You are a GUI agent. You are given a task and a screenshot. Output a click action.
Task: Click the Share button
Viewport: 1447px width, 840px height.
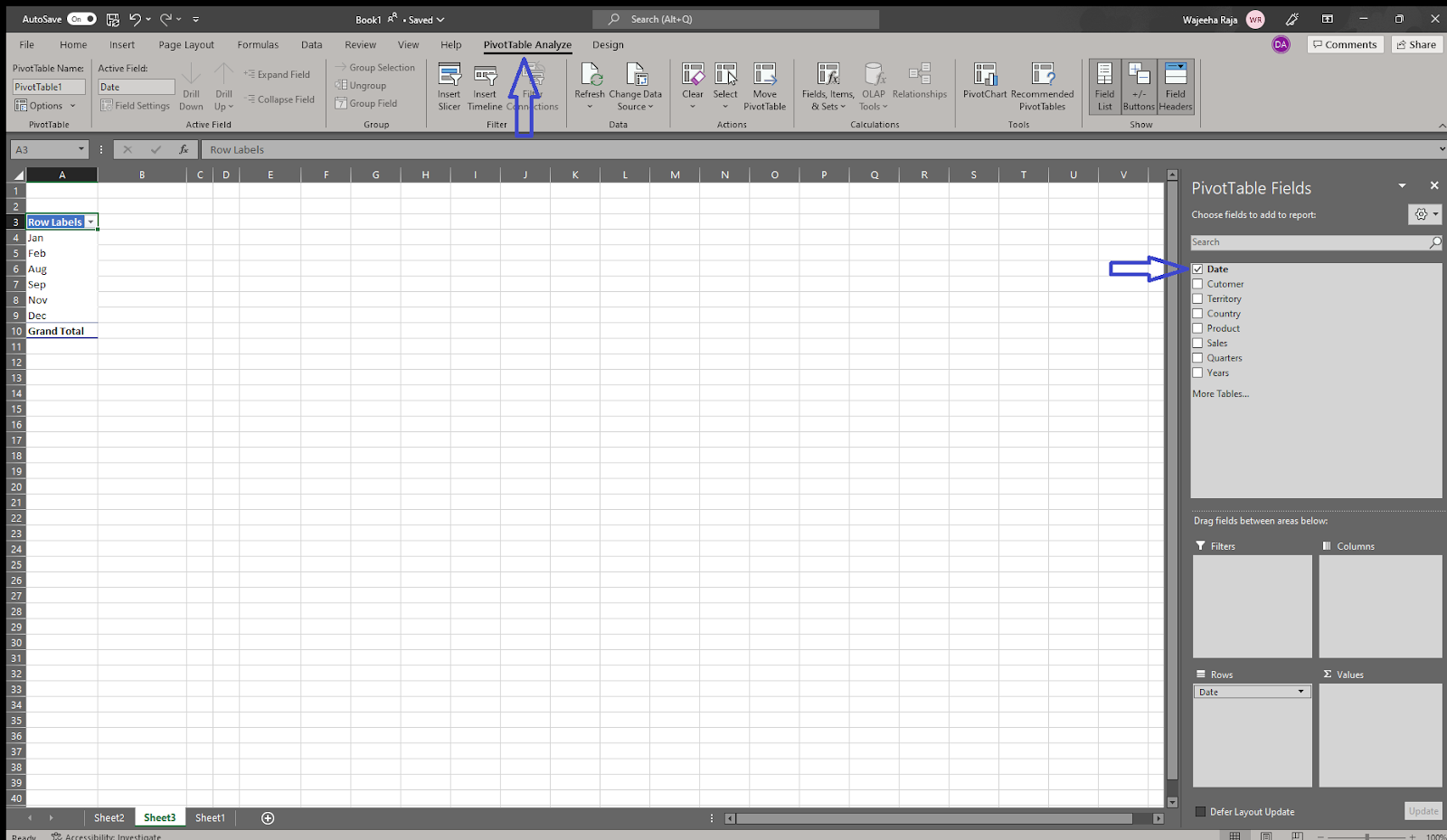[1416, 44]
